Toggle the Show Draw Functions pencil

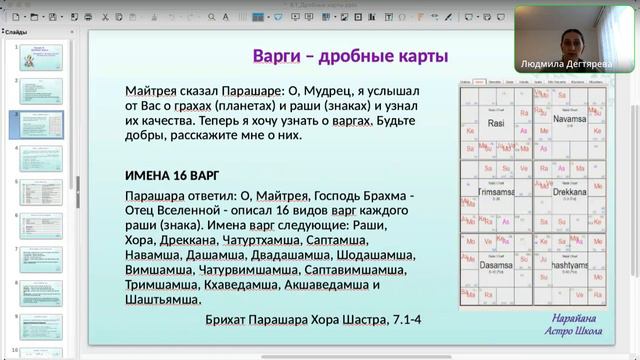coord(449,17)
